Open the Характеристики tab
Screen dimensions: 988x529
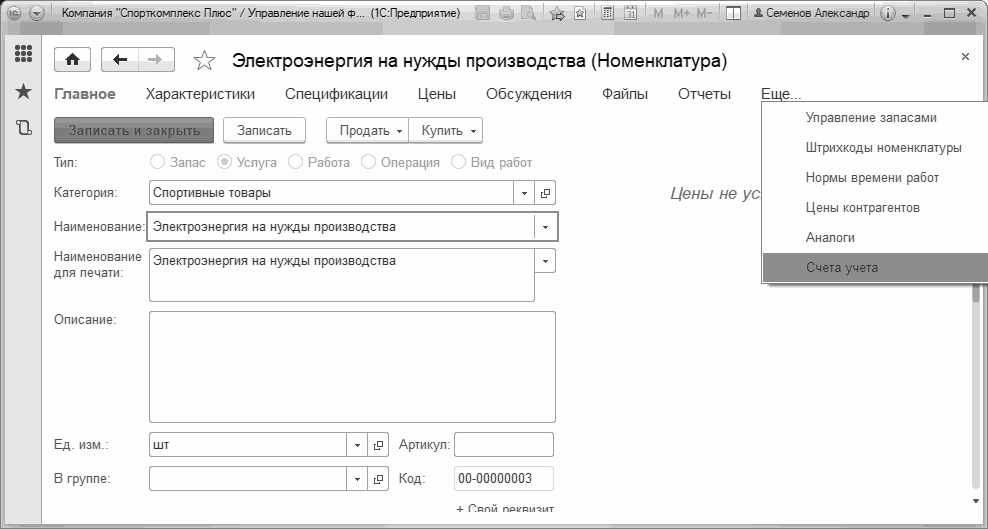click(200, 94)
